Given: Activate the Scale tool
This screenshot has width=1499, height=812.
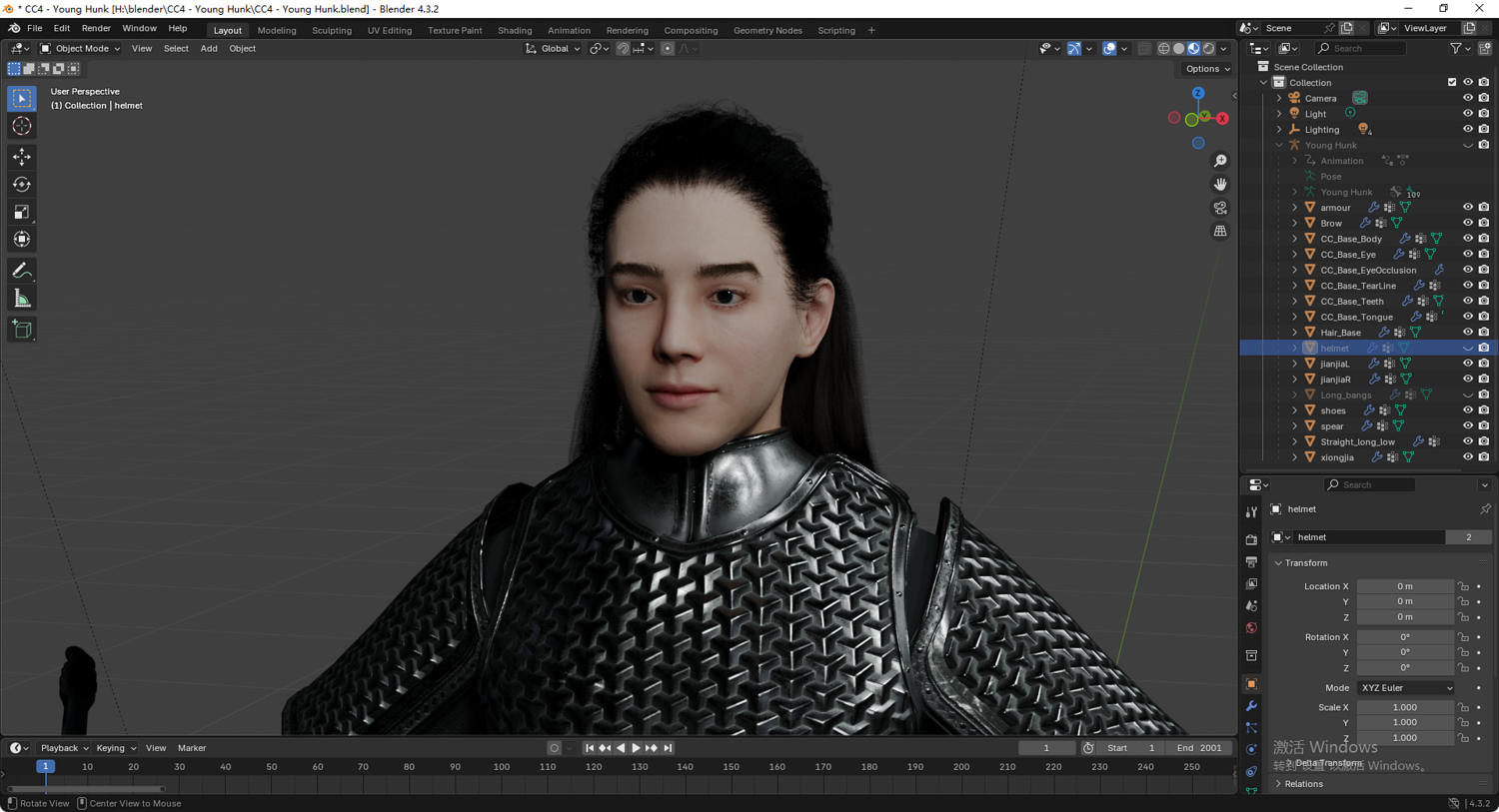Looking at the screenshot, I should click(x=22, y=212).
